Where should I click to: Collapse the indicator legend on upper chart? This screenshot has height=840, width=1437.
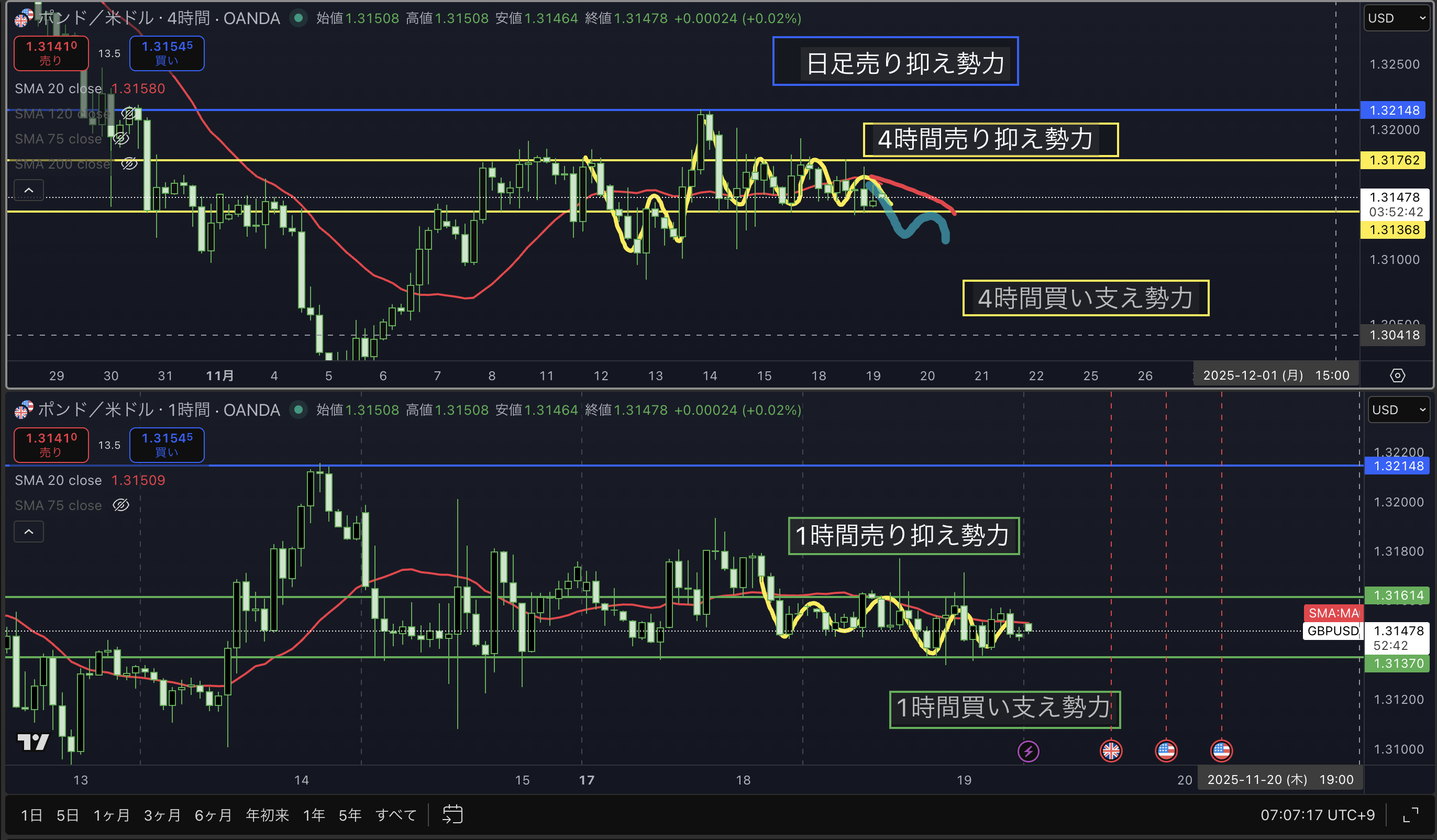28,190
